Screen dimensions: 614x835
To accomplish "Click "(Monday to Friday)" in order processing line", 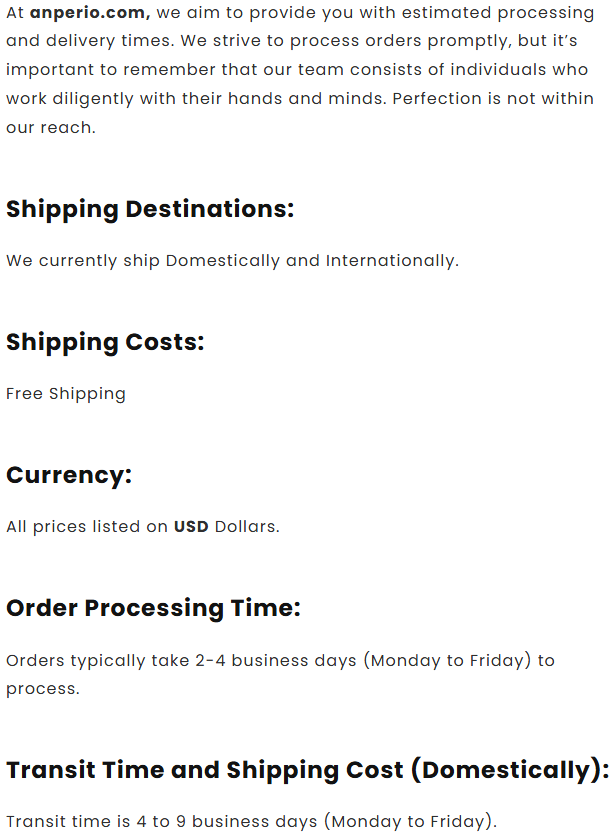I will [x=447, y=661].
